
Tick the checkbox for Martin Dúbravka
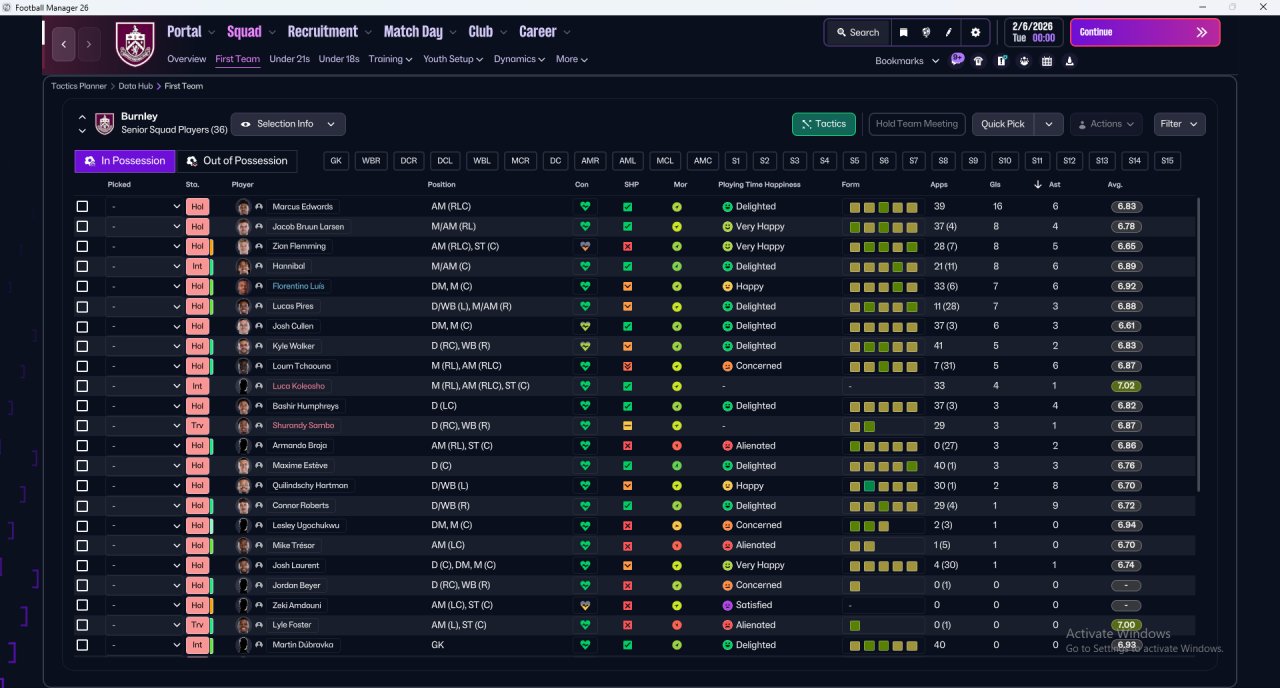82,645
